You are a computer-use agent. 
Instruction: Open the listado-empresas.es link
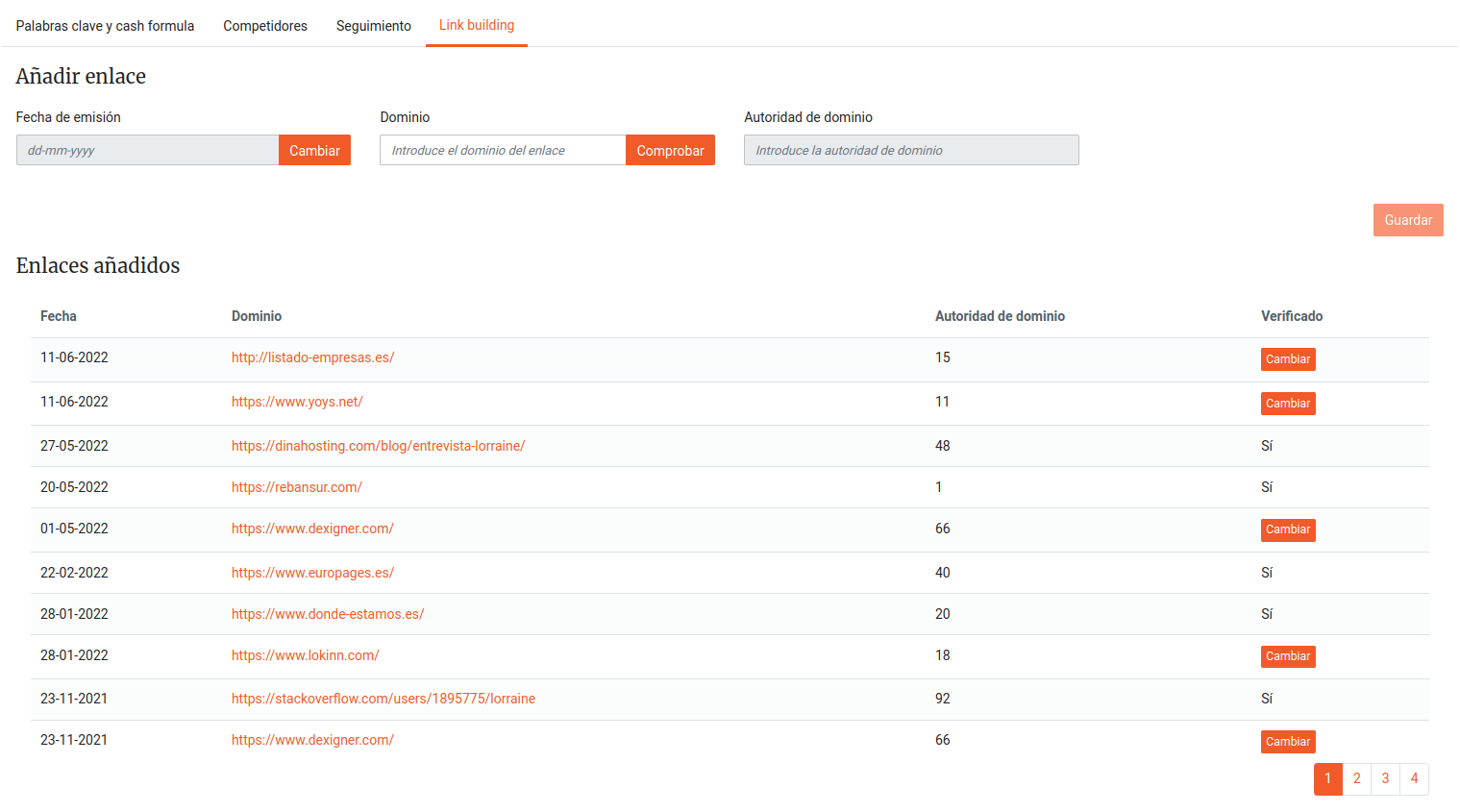(x=312, y=357)
